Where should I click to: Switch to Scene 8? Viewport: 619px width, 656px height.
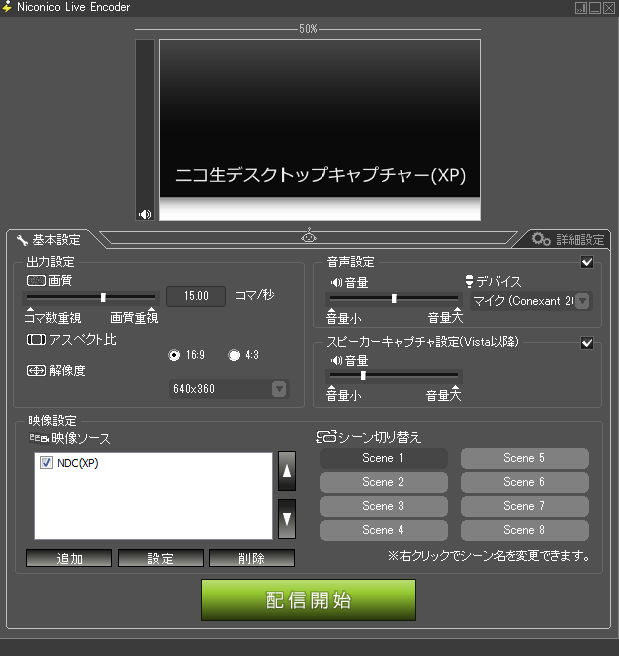(524, 530)
